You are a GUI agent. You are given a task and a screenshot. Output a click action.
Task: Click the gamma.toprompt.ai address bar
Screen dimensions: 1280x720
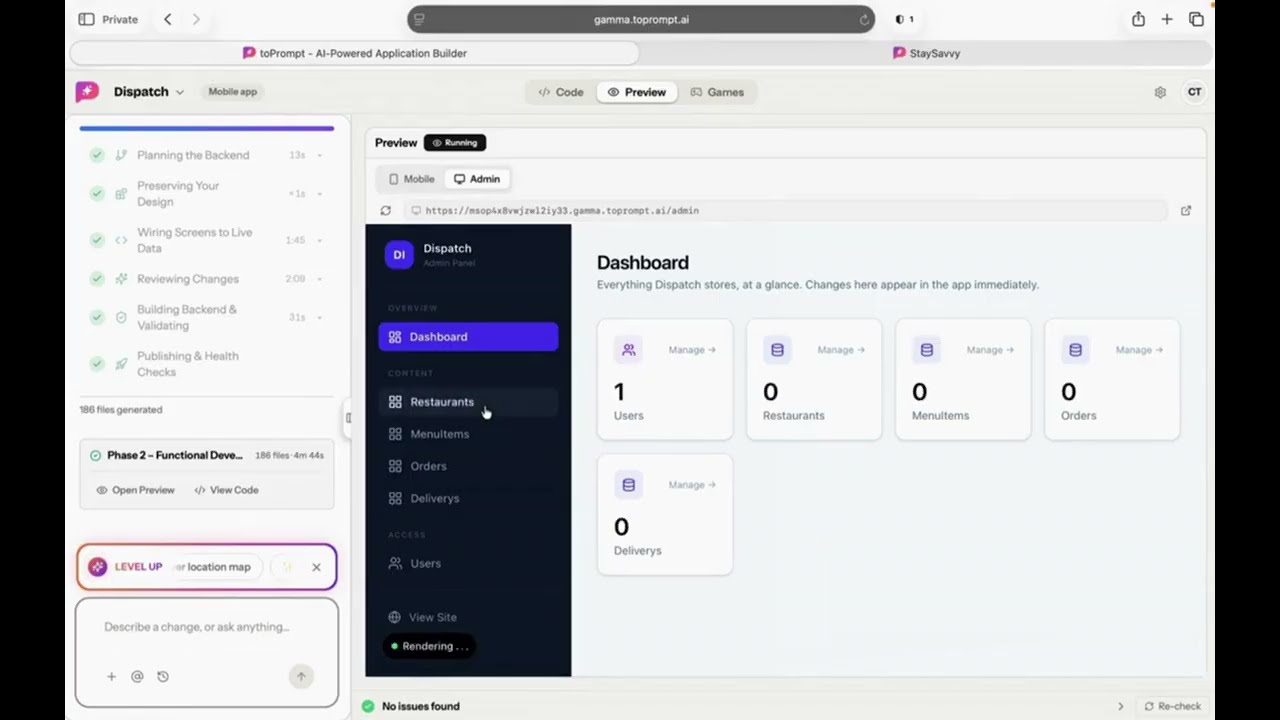coord(641,19)
